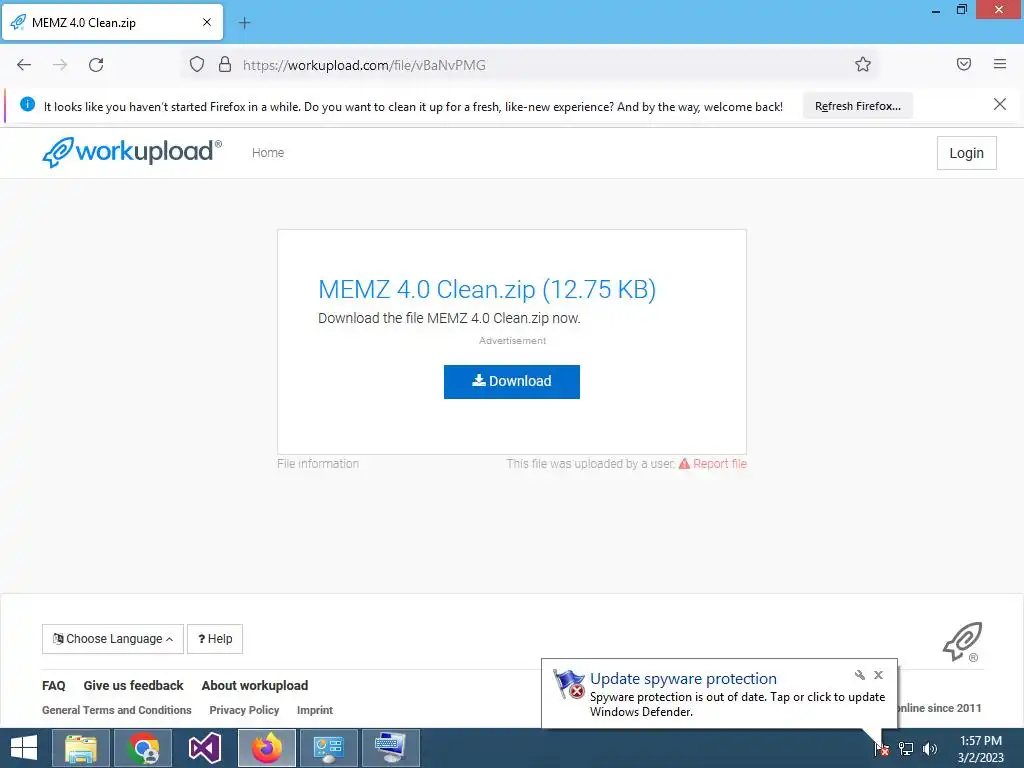1024x768 pixels.
Task: Click the forward navigation arrow
Action: 60,65
